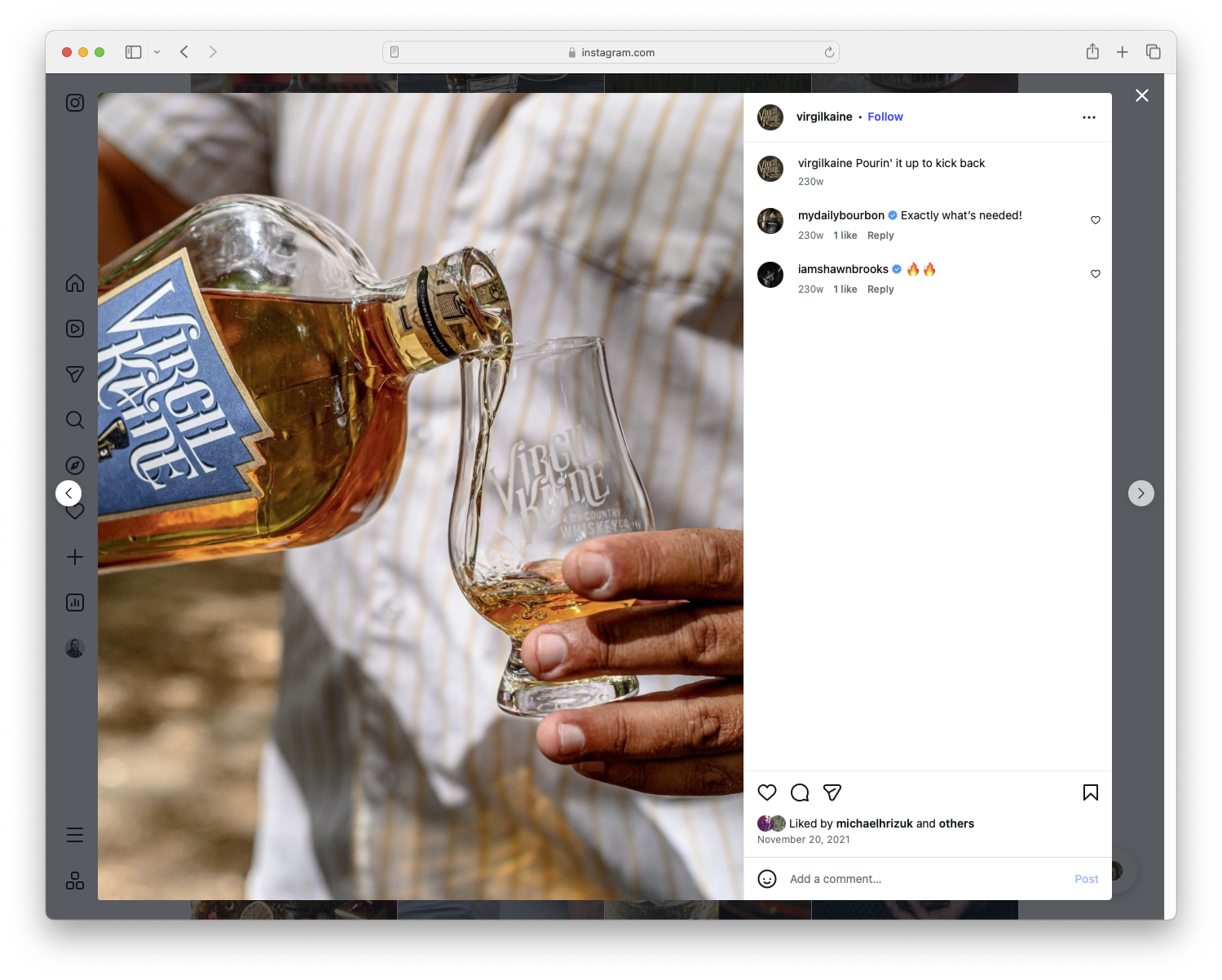Follow the virgilkaine account
Viewport: 1222px width, 980px height.
[885, 117]
